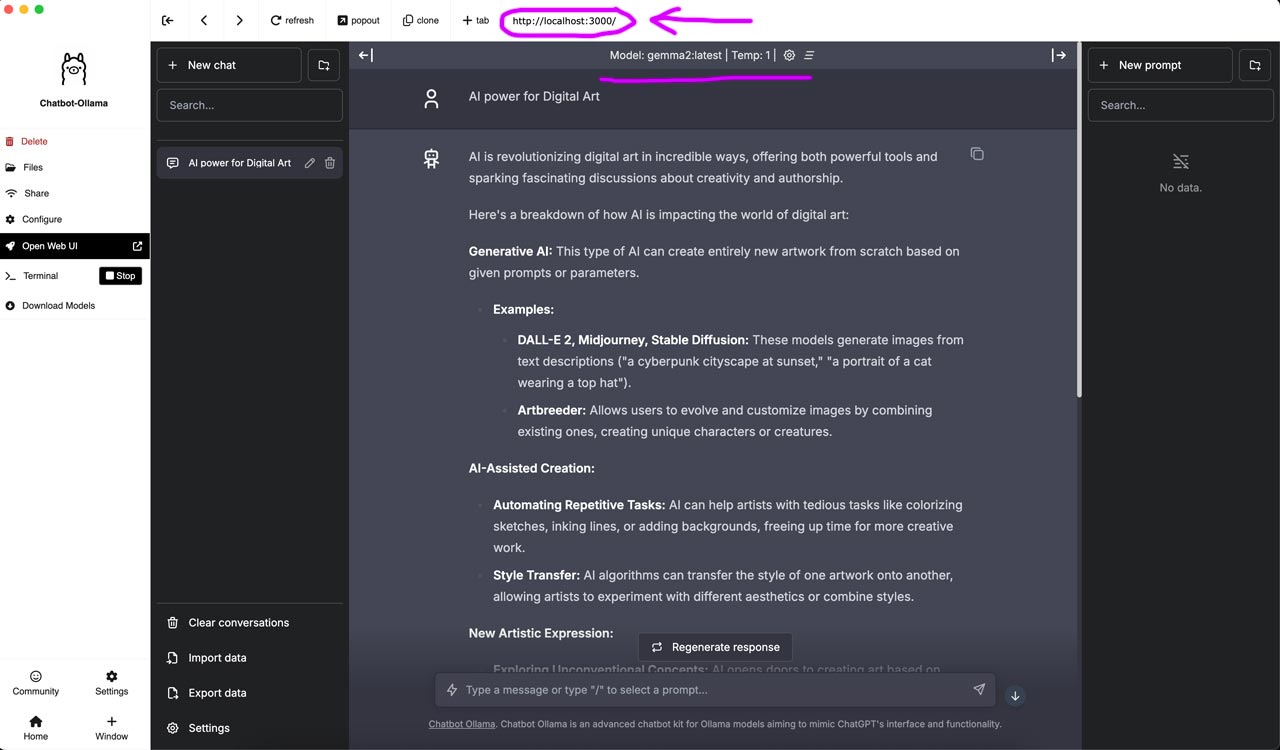The height and width of the screenshot is (750, 1280).
Task: Click the robot assistant avatar icon
Action: click(431, 158)
